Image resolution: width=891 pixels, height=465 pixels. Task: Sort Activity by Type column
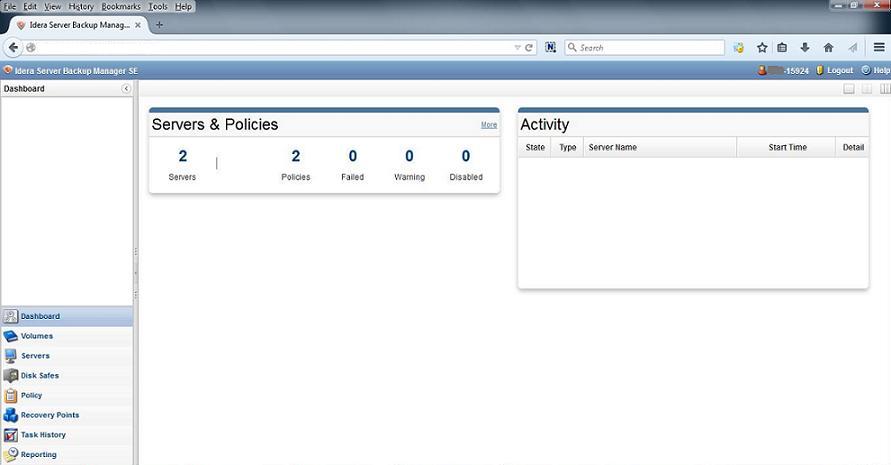(567, 147)
